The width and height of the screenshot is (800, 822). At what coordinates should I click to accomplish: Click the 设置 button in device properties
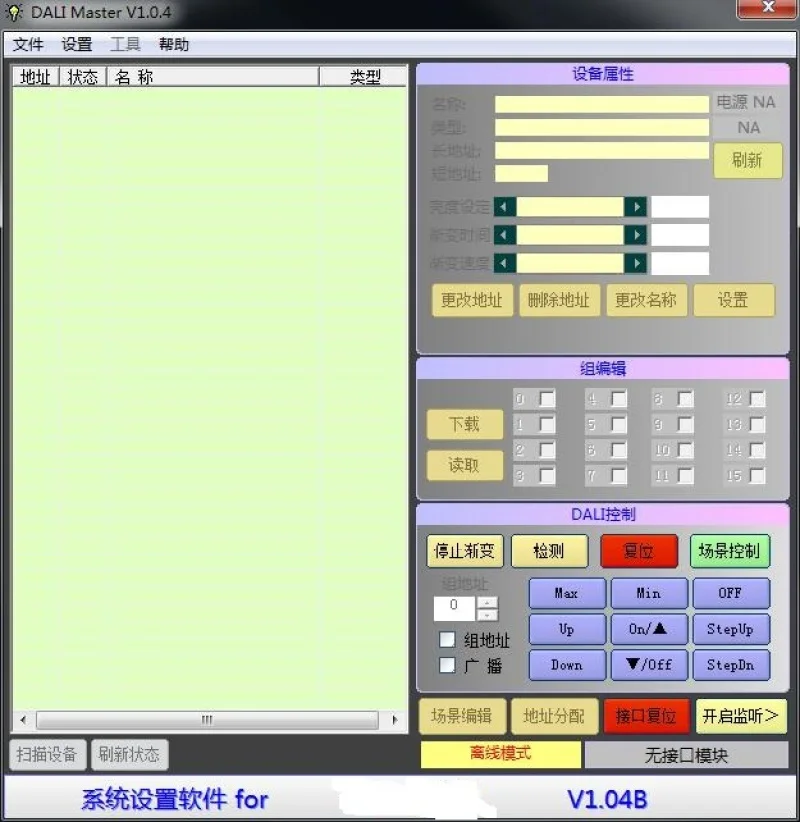click(x=734, y=300)
